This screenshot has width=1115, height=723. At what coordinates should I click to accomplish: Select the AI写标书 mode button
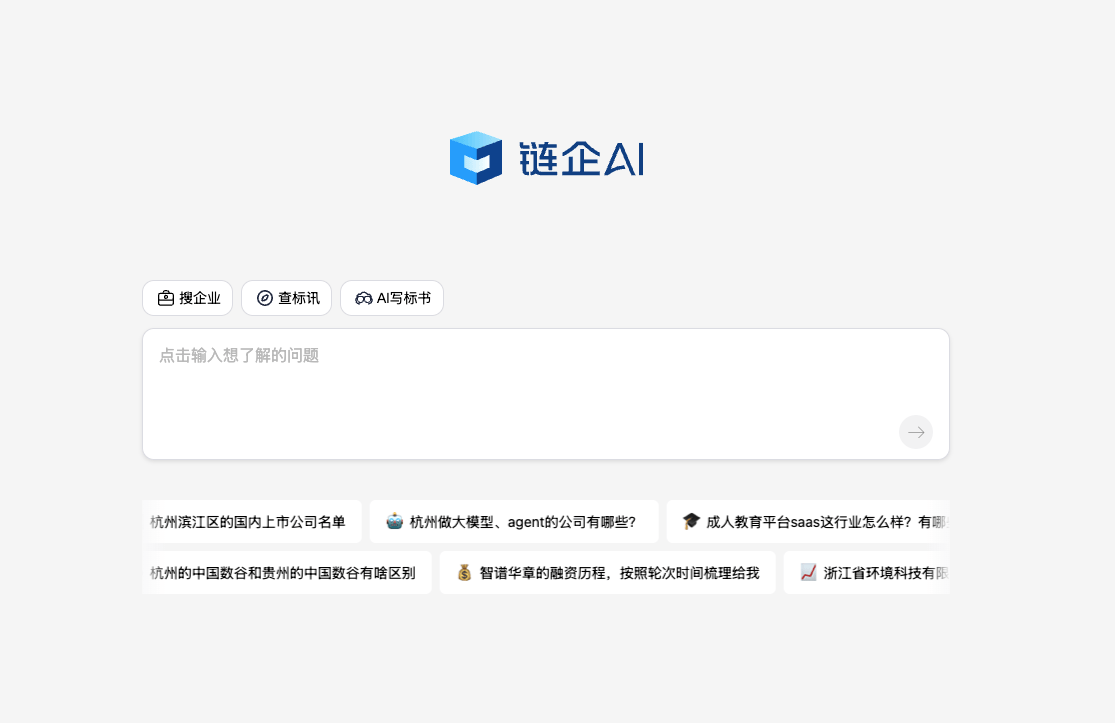coord(392,298)
